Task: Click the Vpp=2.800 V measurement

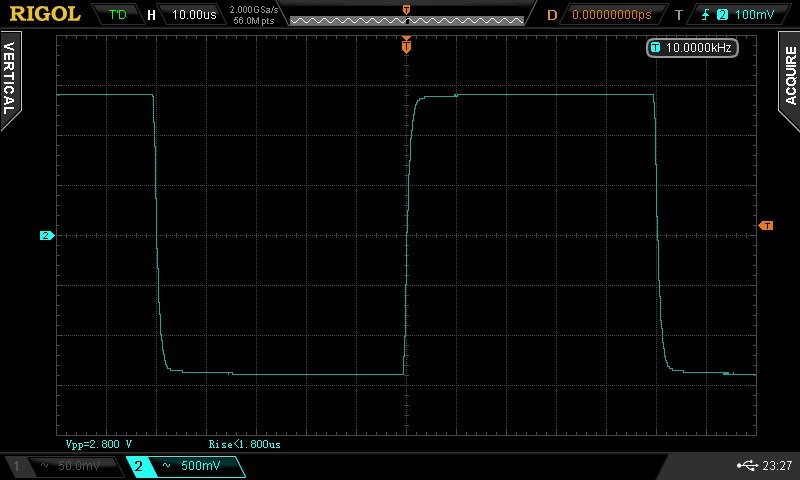Action: coord(98,444)
